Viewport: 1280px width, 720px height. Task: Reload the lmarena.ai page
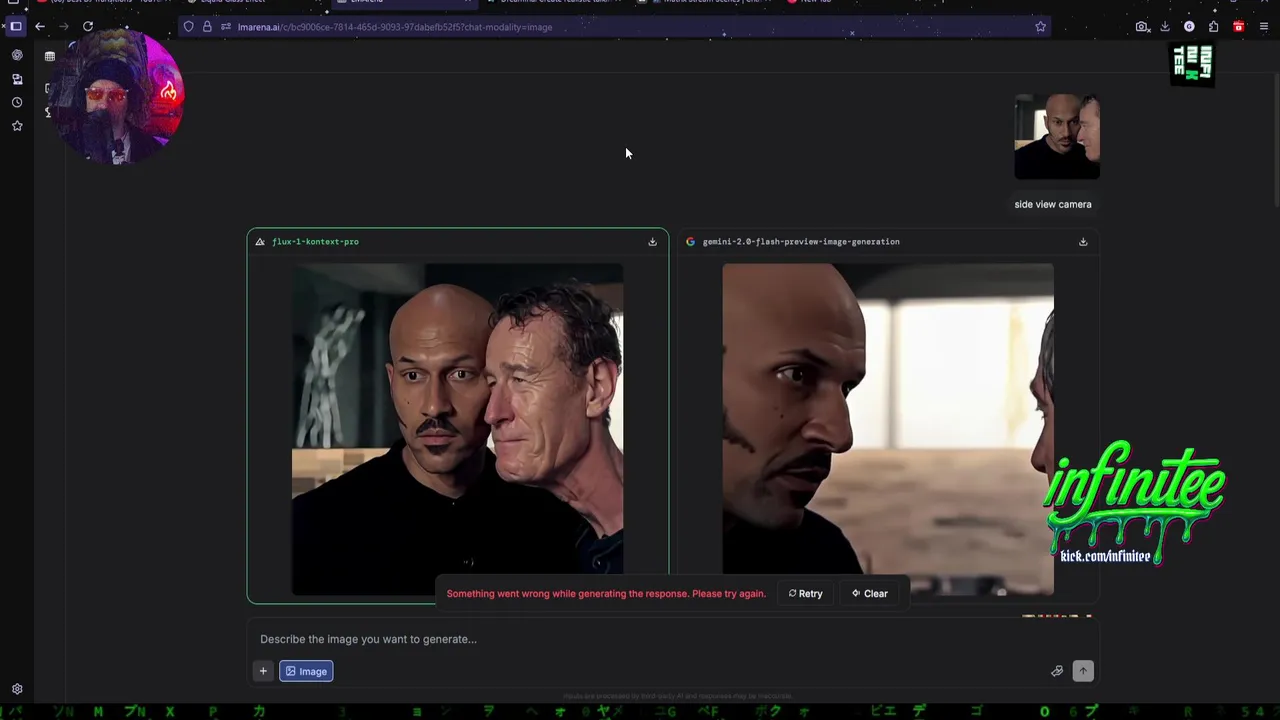pos(88,27)
